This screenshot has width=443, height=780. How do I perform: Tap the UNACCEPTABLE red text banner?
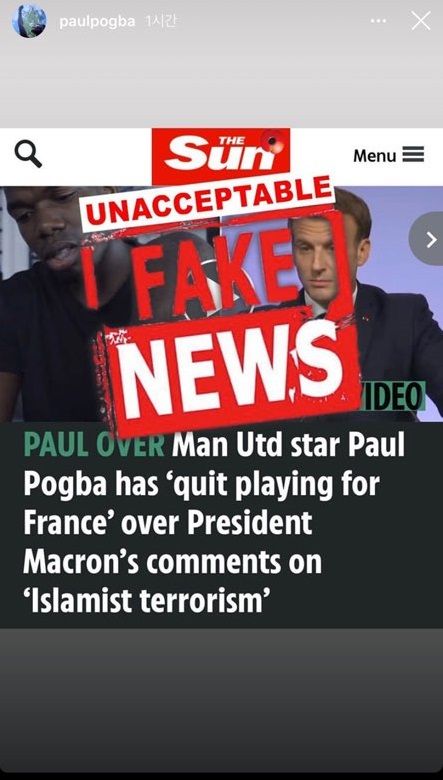(209, 201)
